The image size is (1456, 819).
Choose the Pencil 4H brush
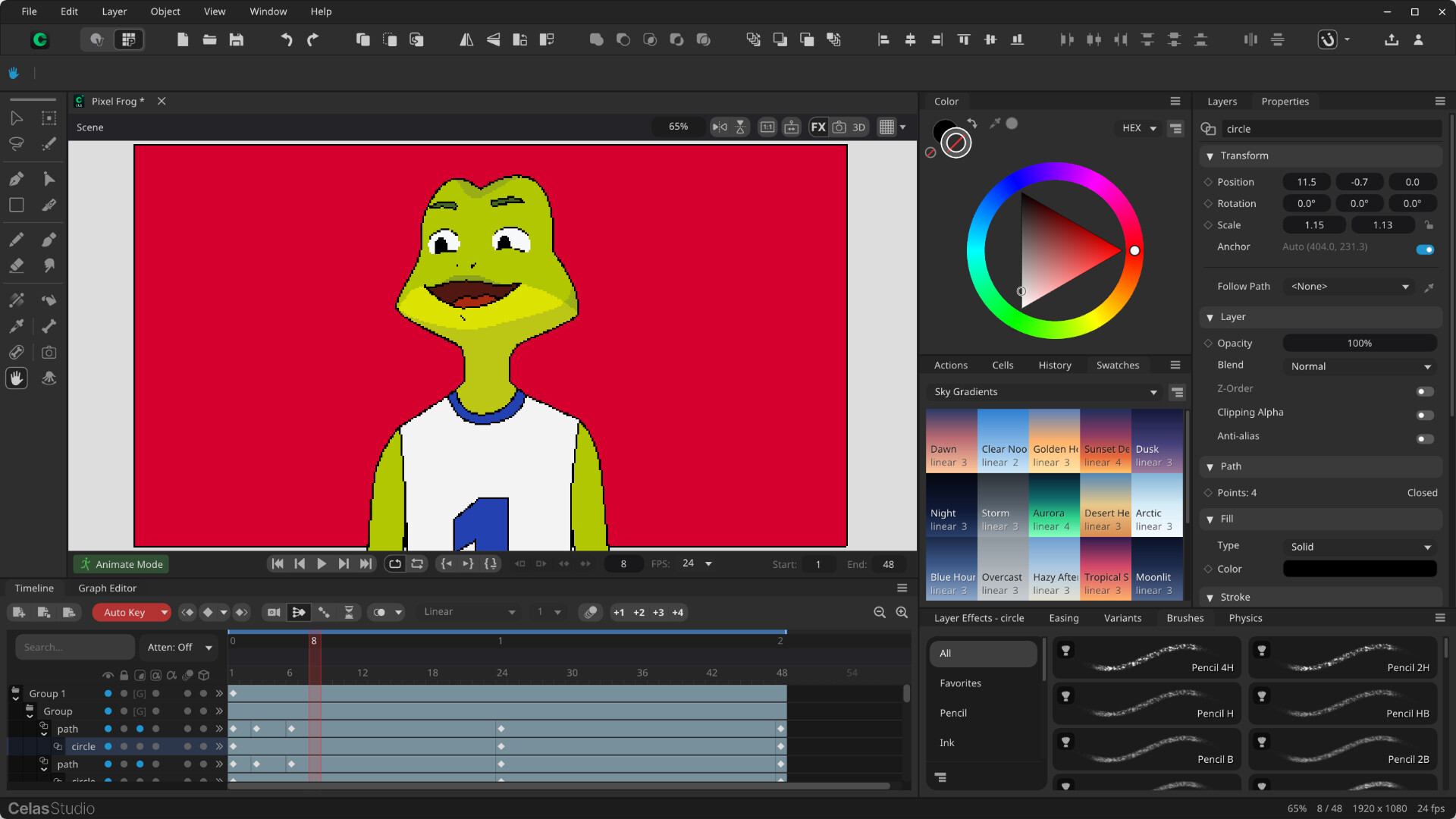click(1147, 657)
